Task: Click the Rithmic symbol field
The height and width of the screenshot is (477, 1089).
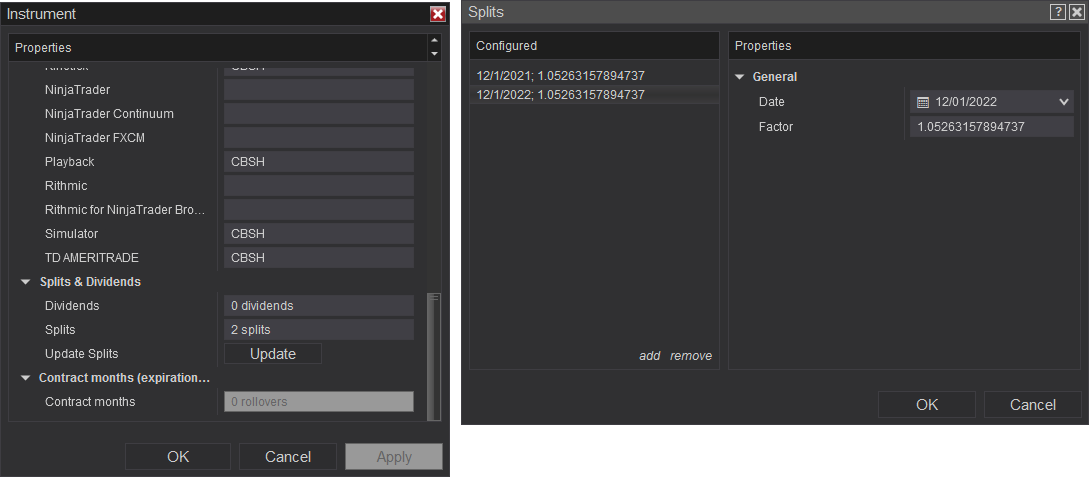Action: (319, 185)
